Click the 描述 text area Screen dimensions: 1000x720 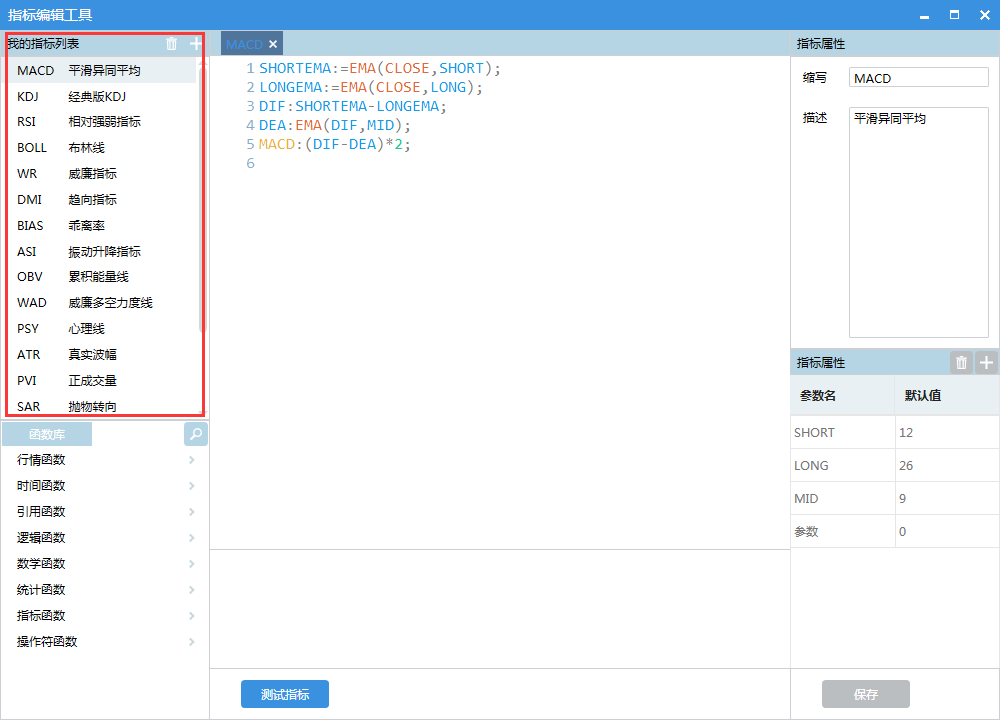[x=918, y=222]
